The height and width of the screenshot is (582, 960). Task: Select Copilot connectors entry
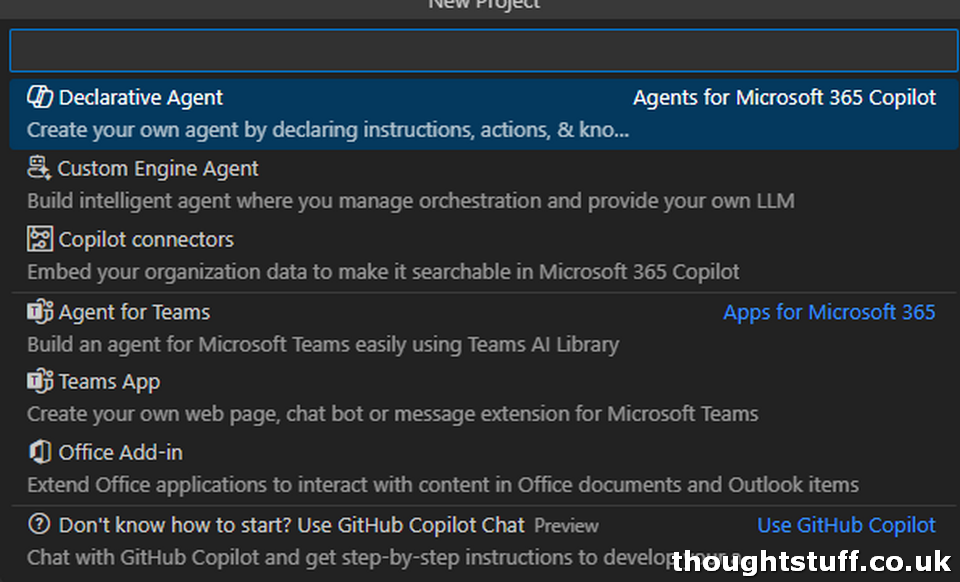(484, 255)
